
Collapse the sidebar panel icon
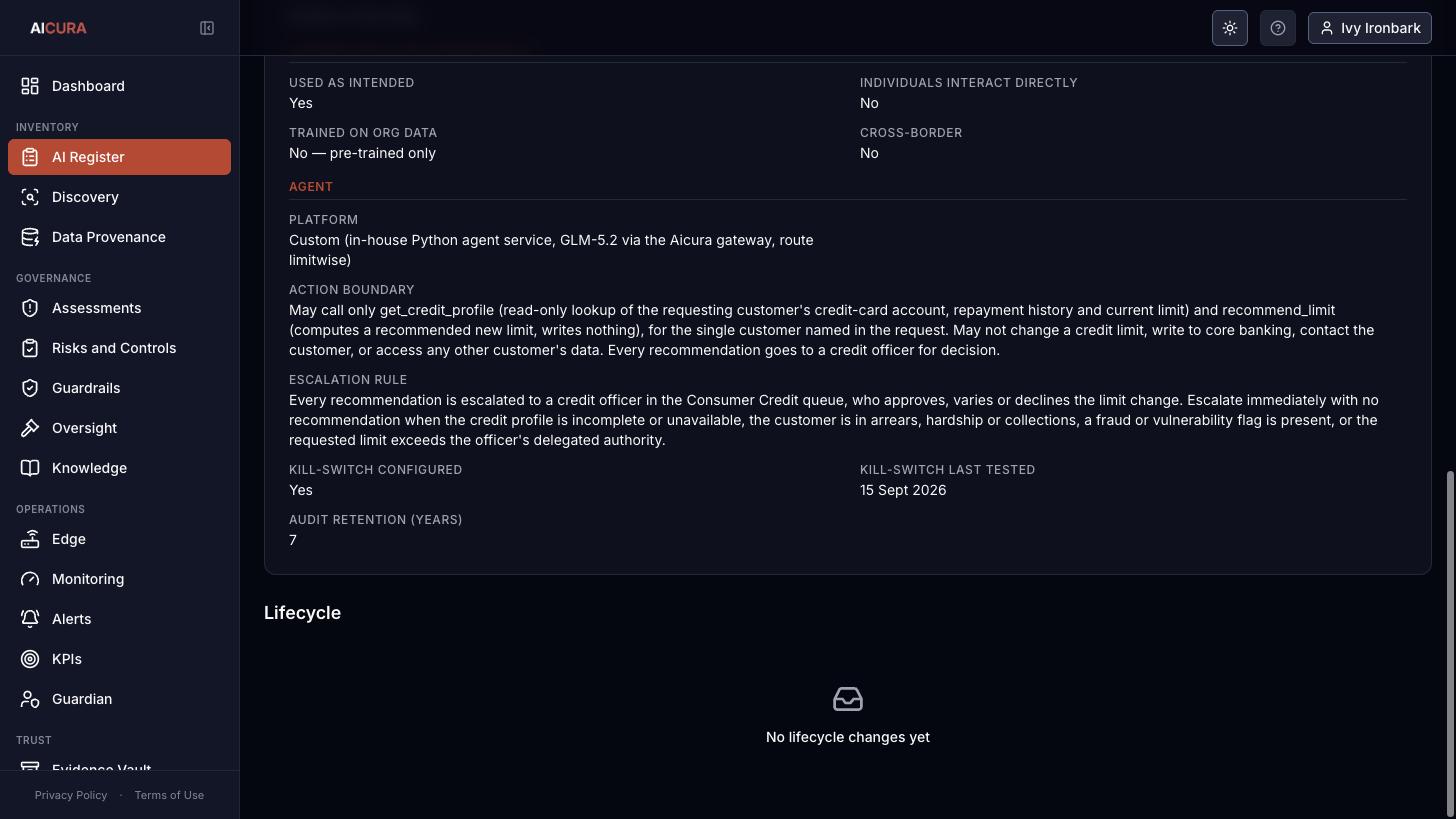coord(207,28)
